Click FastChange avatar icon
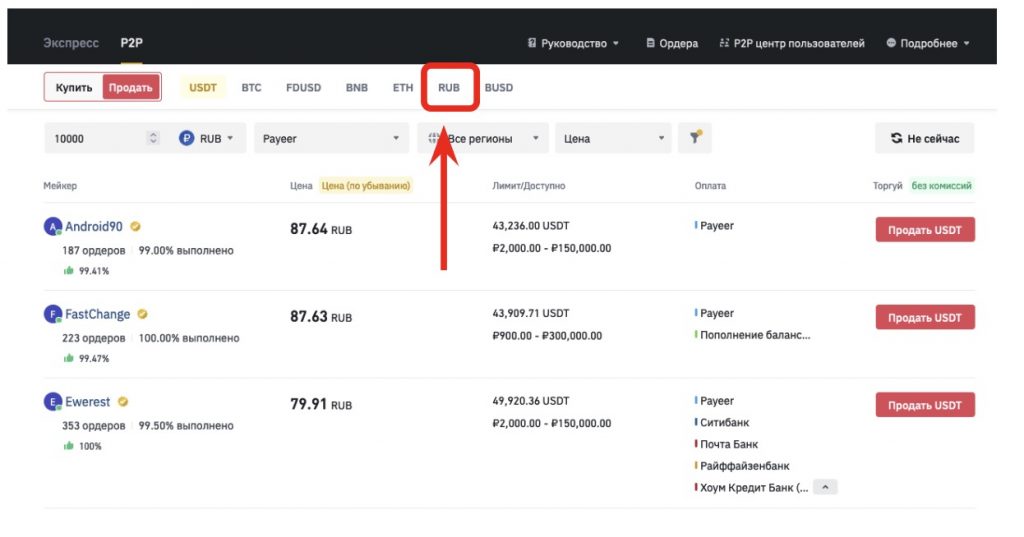The image size is (1024, 537). click(52, 314)
